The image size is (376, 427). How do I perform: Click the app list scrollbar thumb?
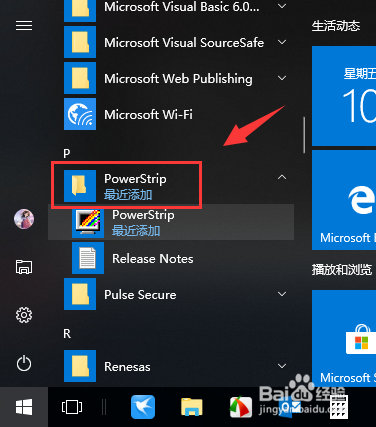click(x=304, y=135)
